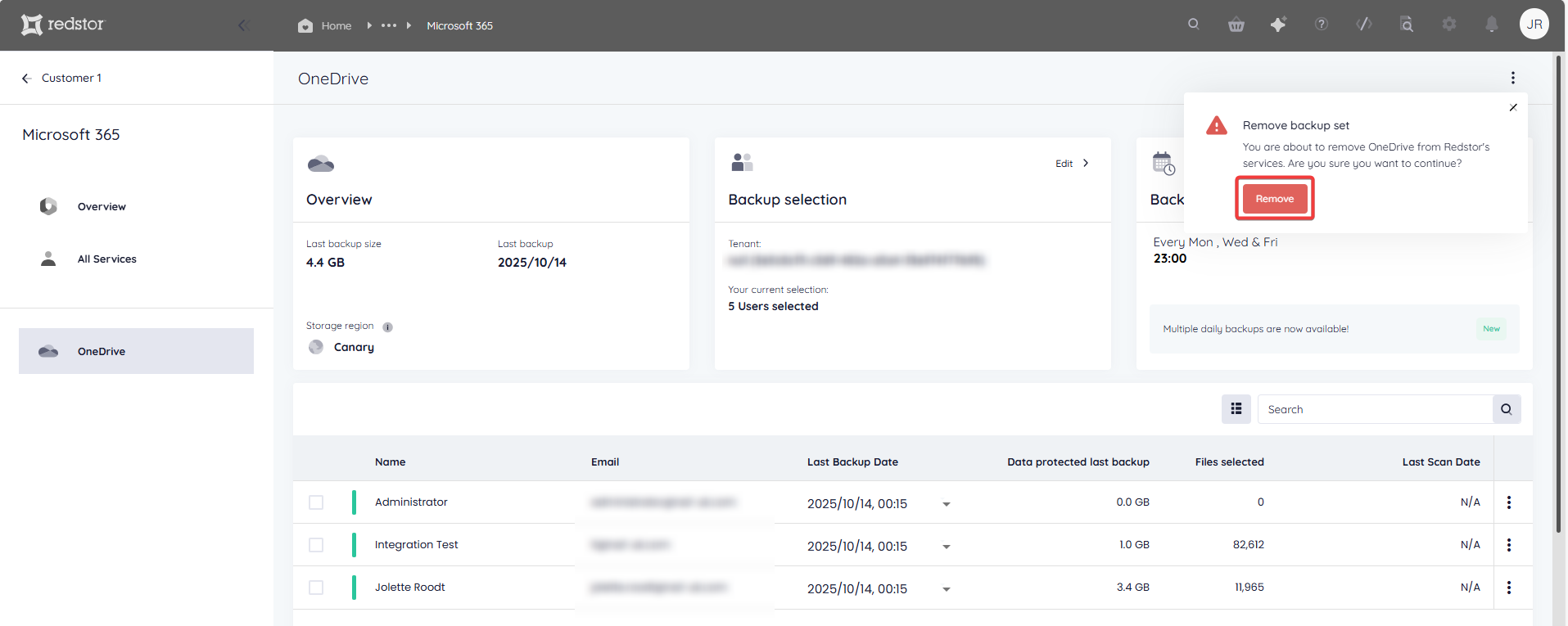Open Home breadcrumb icon
Screen dimensions: 1568x626
pos(305,25)
